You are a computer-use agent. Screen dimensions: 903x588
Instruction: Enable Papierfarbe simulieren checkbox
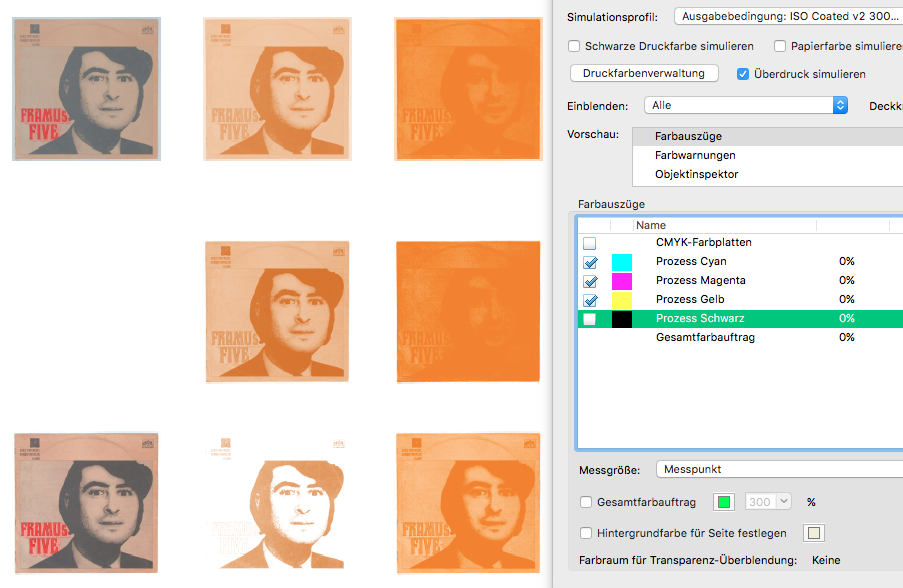tap(780, 46)
